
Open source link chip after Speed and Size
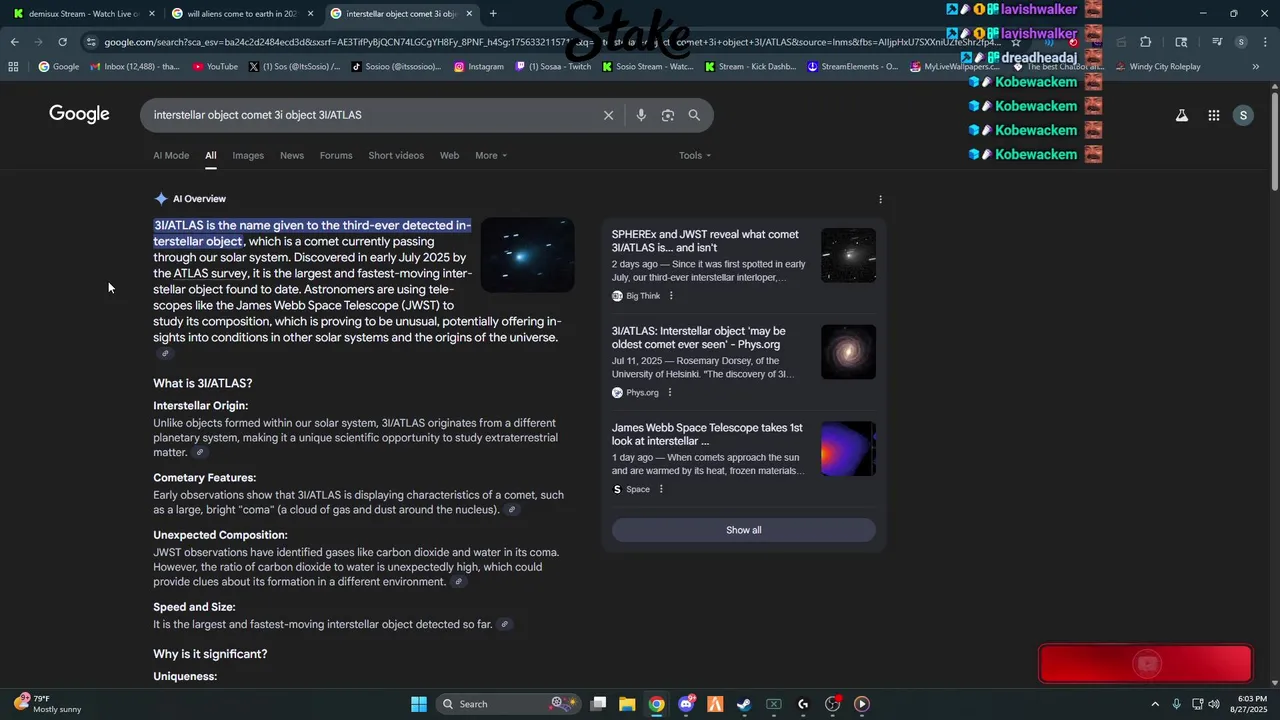pos(505,624)
